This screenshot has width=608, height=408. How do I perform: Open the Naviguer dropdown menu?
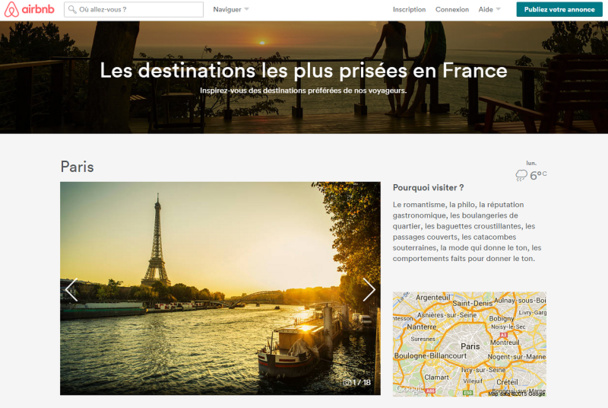point(231,9)
